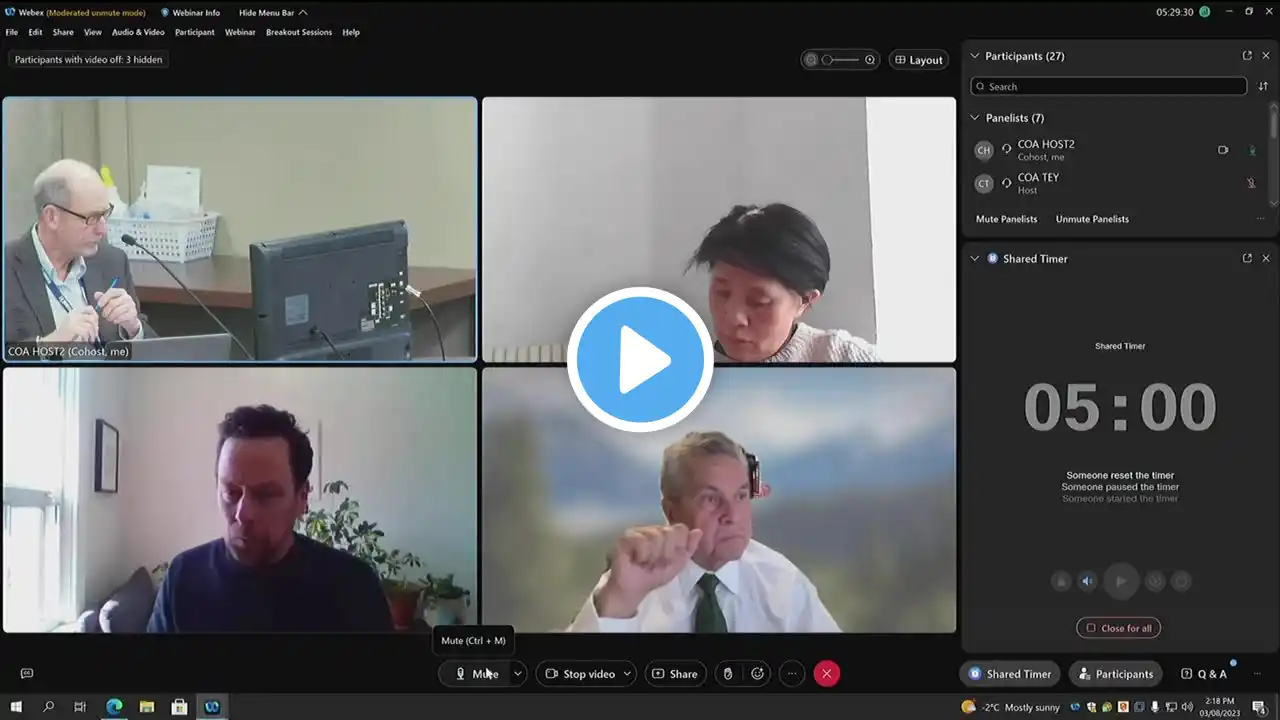Toggle COA HOST2 camera icon
The image size is (1280, 720).
1223,150
